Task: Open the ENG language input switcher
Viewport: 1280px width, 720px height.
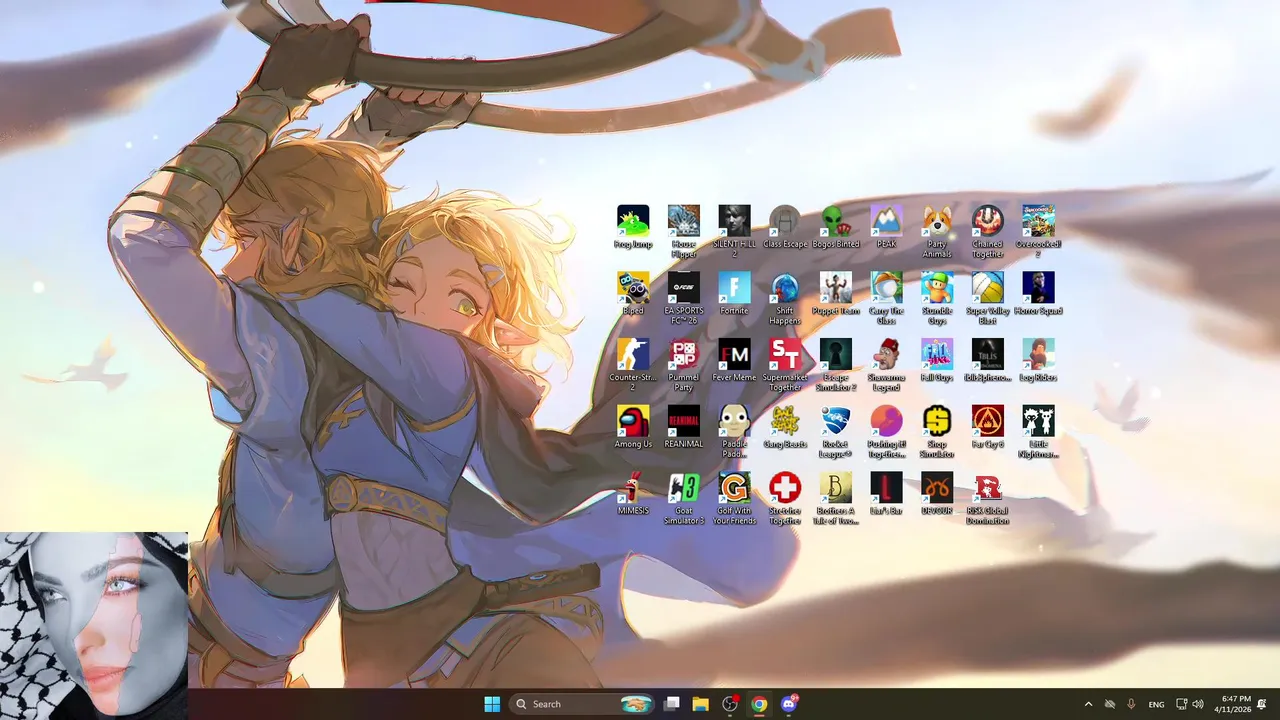Action: 1156,704
